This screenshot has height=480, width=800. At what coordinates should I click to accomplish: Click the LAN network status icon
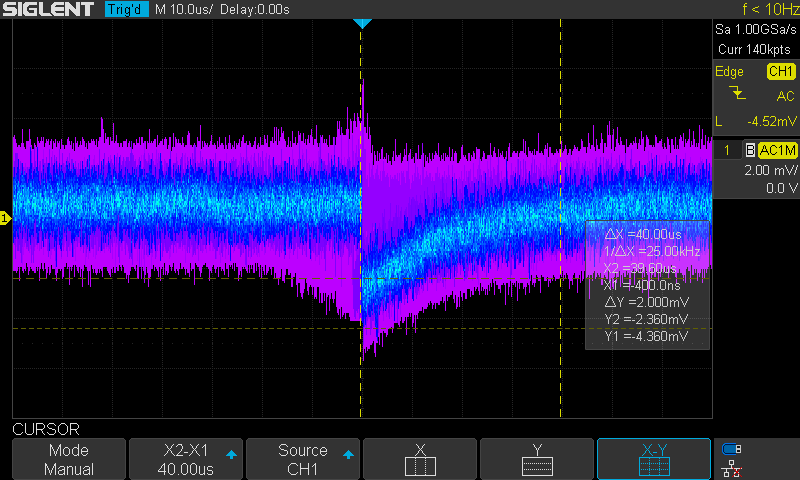[731, 468]
